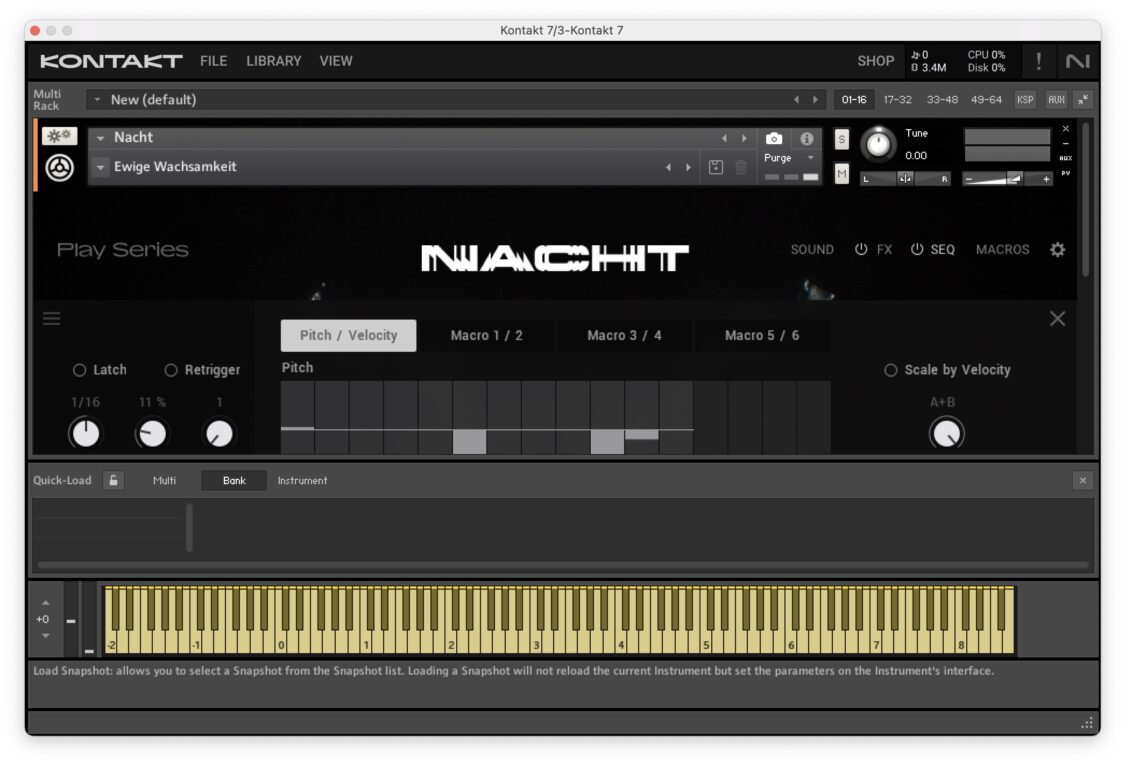Open the Ewige Wachsamkeit snapshot list
1125x765 pixels.
tap(100, 167)
